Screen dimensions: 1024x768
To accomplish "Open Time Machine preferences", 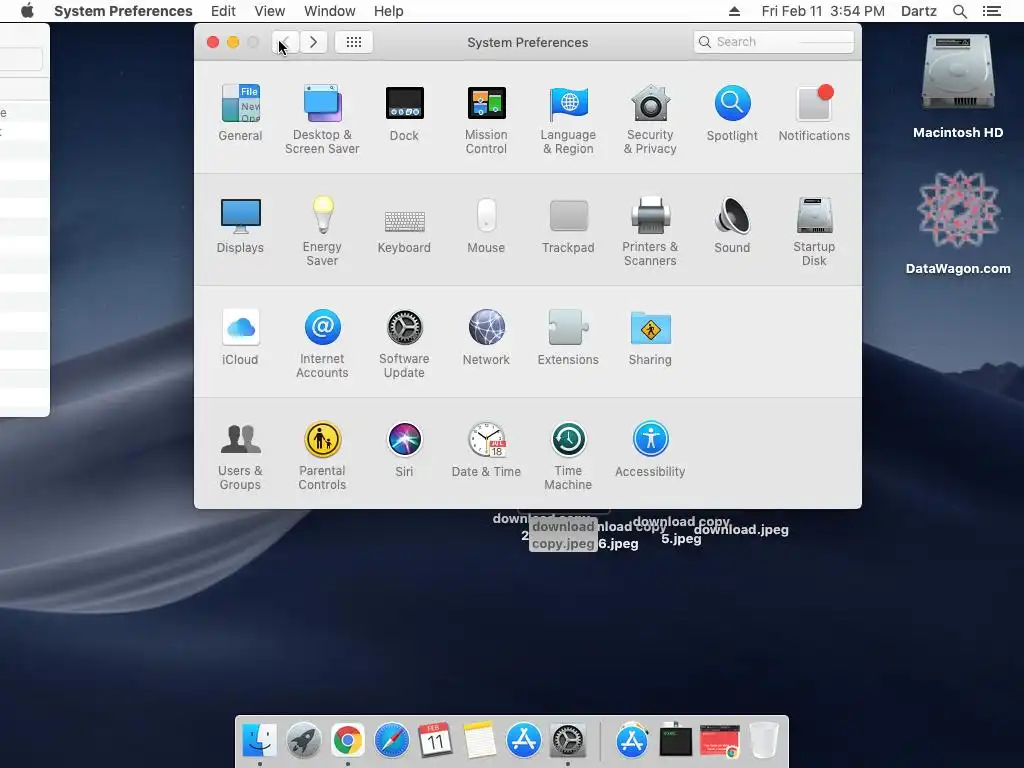I will (x=568, y=456).
